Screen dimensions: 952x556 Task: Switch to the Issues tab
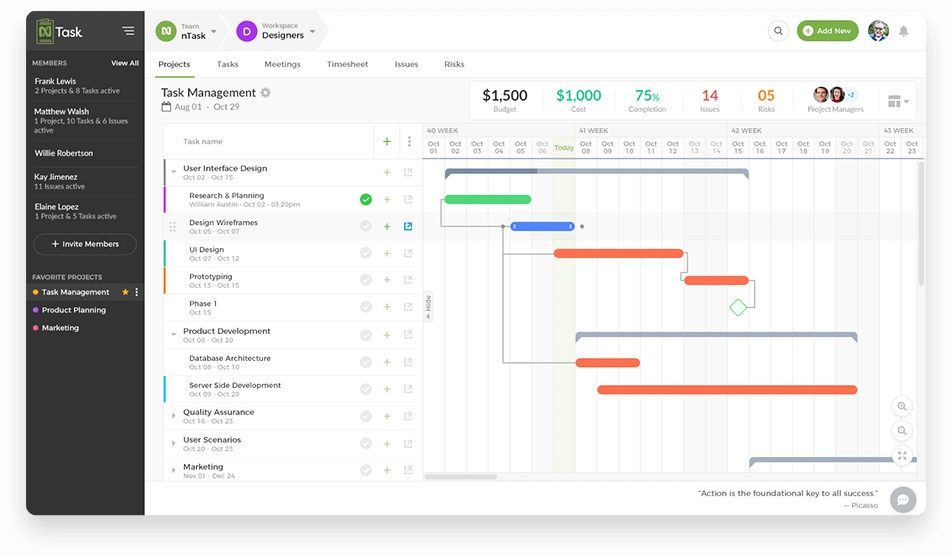tap(406, 64)
